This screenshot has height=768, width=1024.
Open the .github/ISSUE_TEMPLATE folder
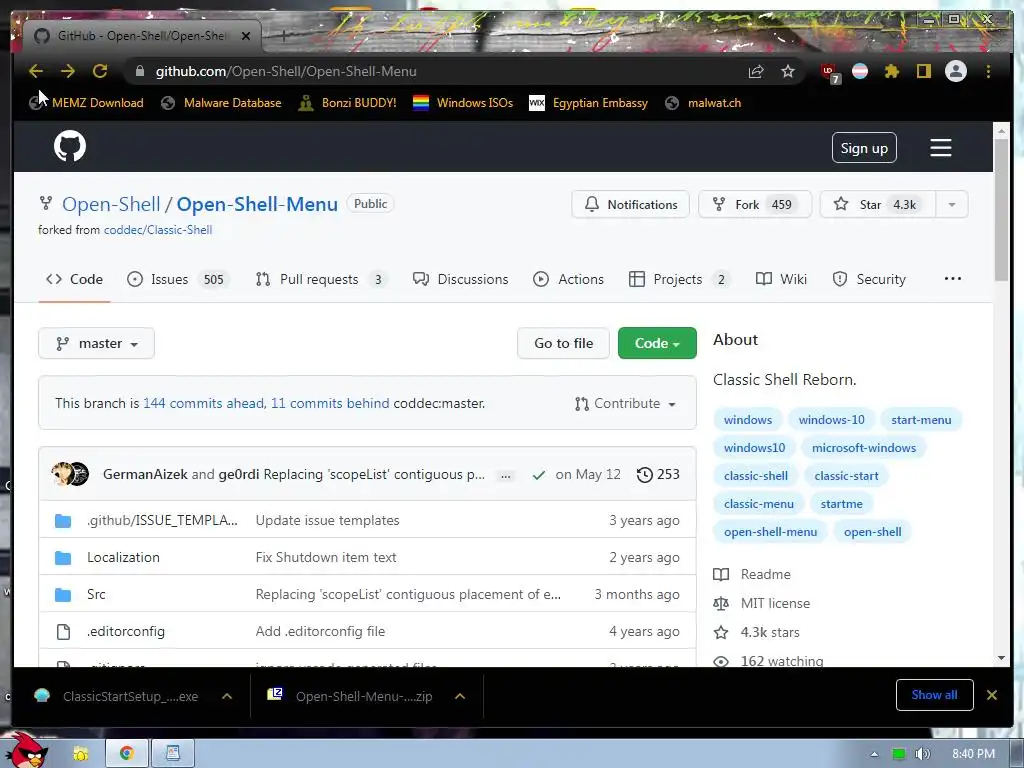(x=162, y=520)
